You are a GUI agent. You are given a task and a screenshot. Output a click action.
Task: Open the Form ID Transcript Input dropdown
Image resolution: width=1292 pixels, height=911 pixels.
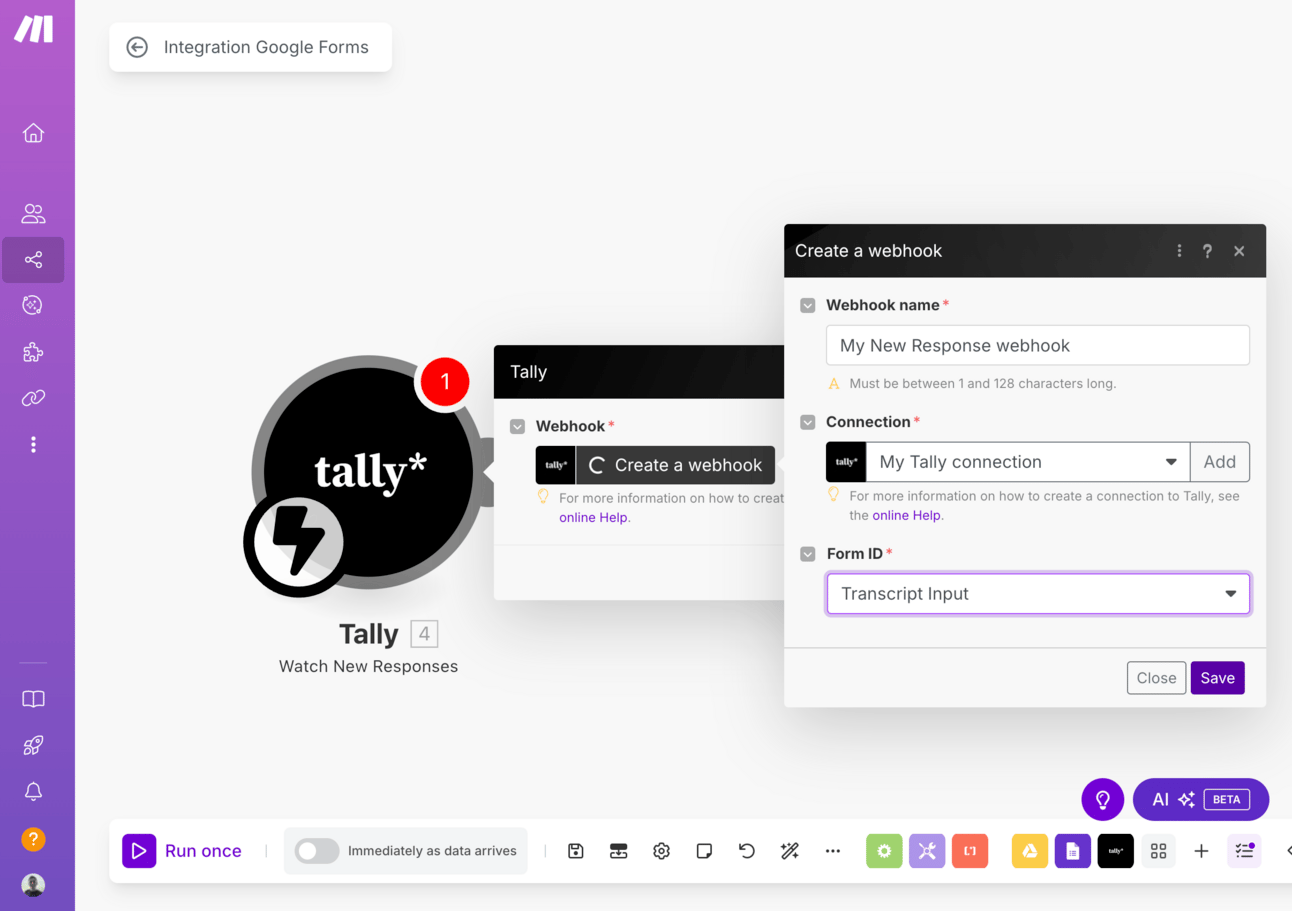pyautogui.click(x=1038, y=594)
